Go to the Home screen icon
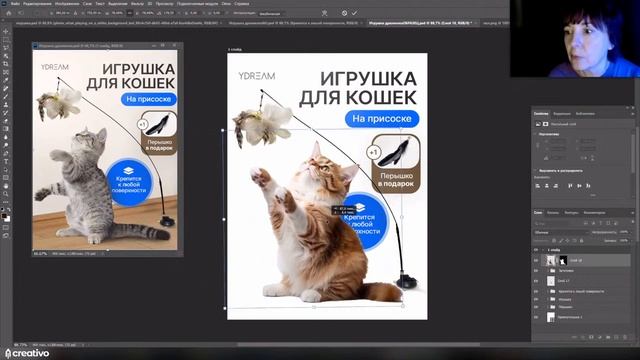This screenshot has height=360, width=640. [x=9, y=13]
